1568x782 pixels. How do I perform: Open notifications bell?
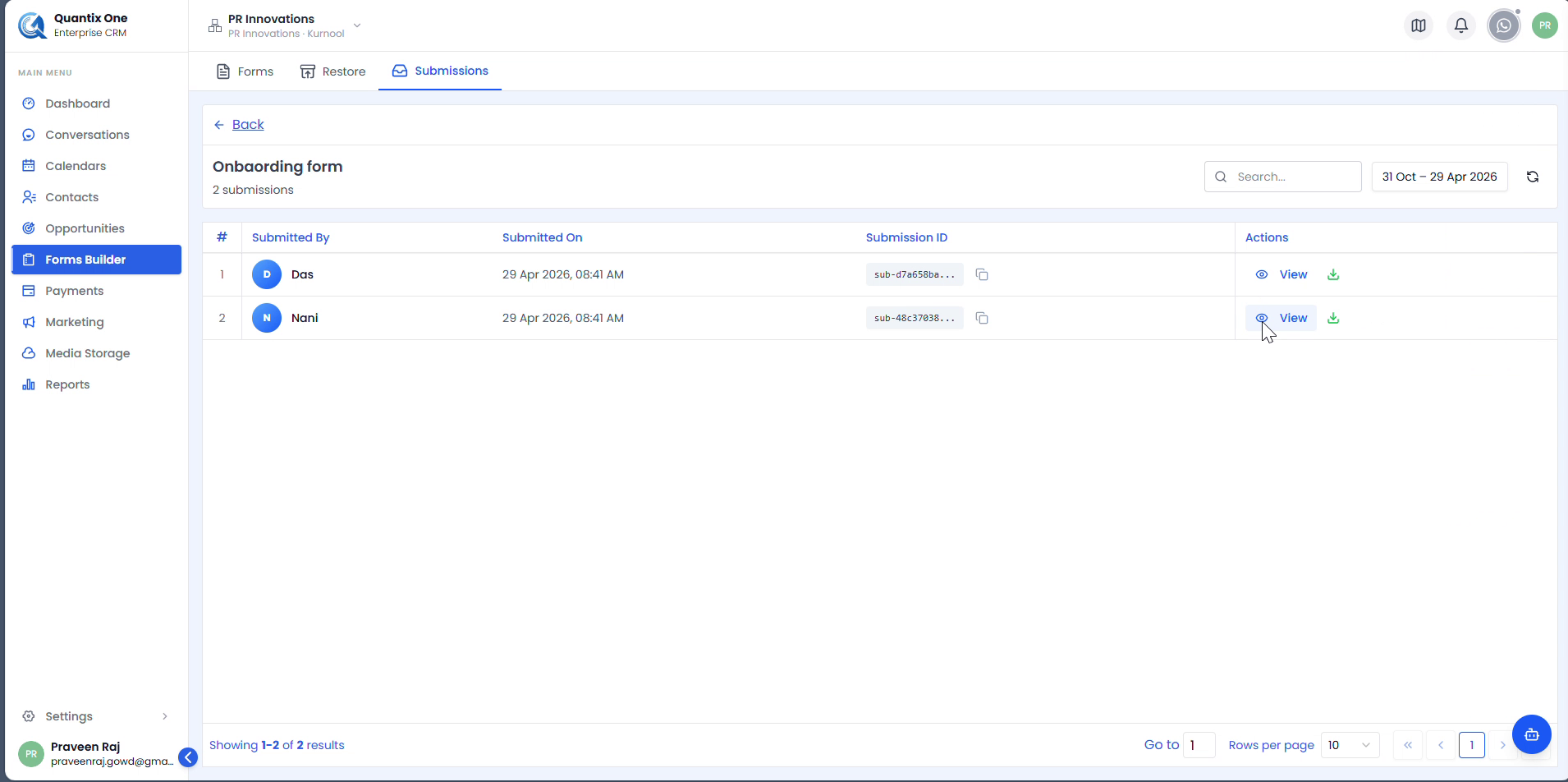pyautogui.click(x=1461, y=25)
